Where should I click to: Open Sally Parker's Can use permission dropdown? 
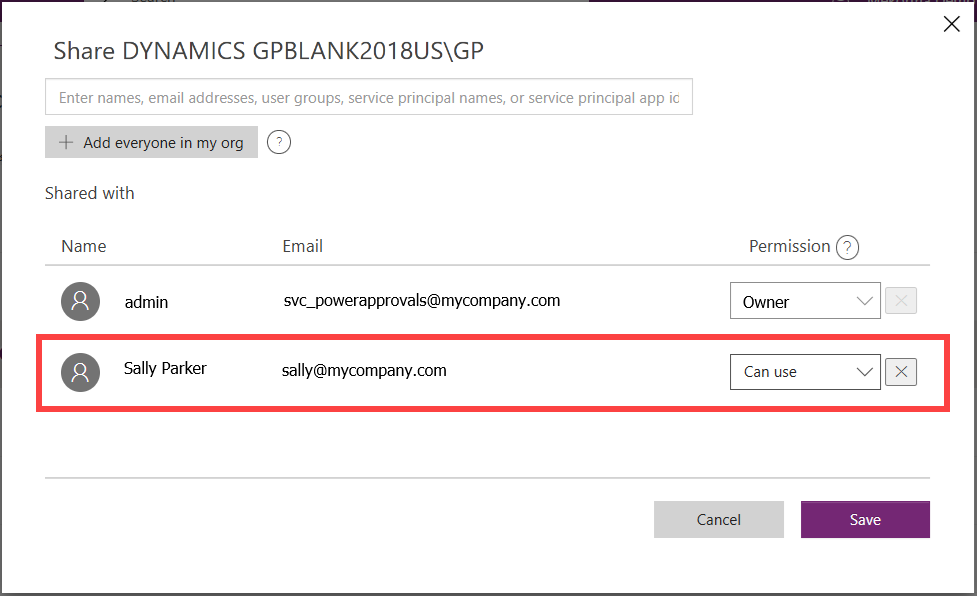[x=805, y=372]
